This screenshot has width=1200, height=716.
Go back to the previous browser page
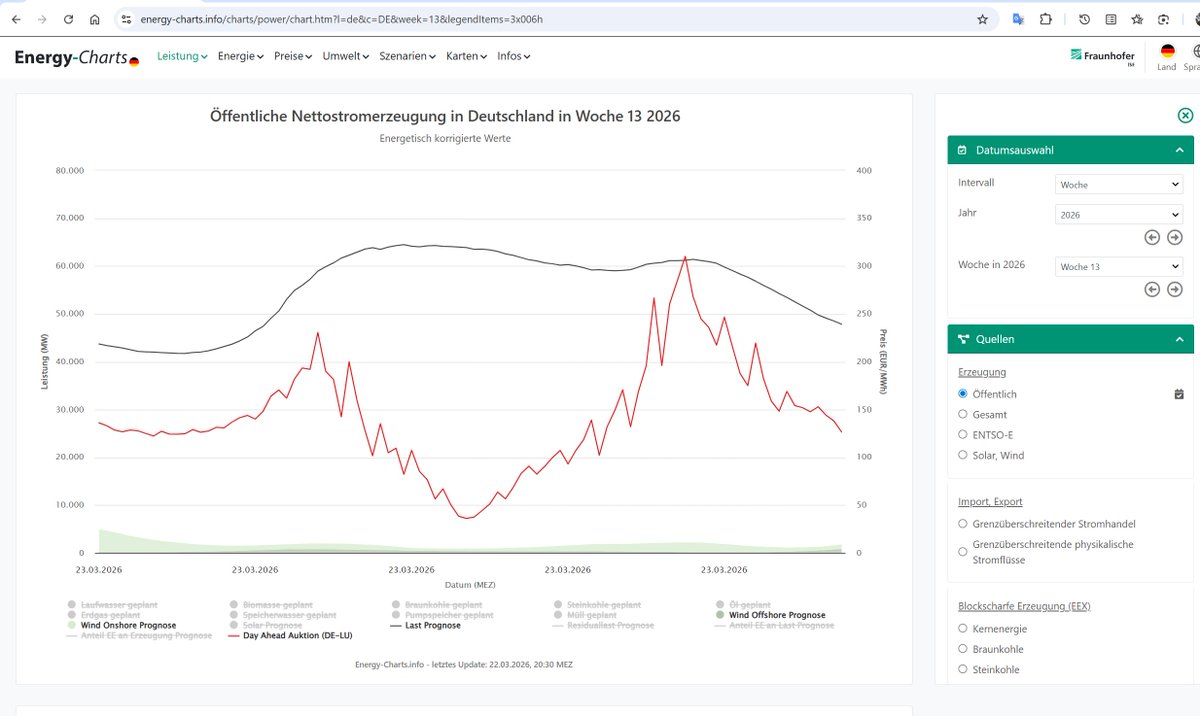pos(16,19)
